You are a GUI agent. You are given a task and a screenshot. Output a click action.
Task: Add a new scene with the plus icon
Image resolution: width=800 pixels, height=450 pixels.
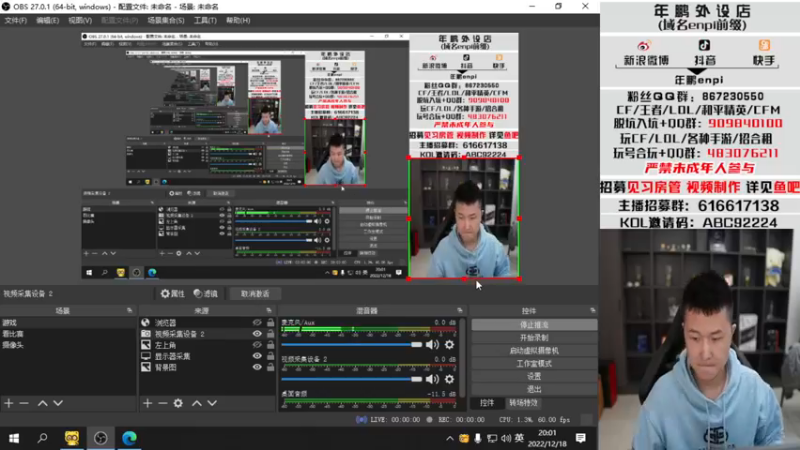9,403
